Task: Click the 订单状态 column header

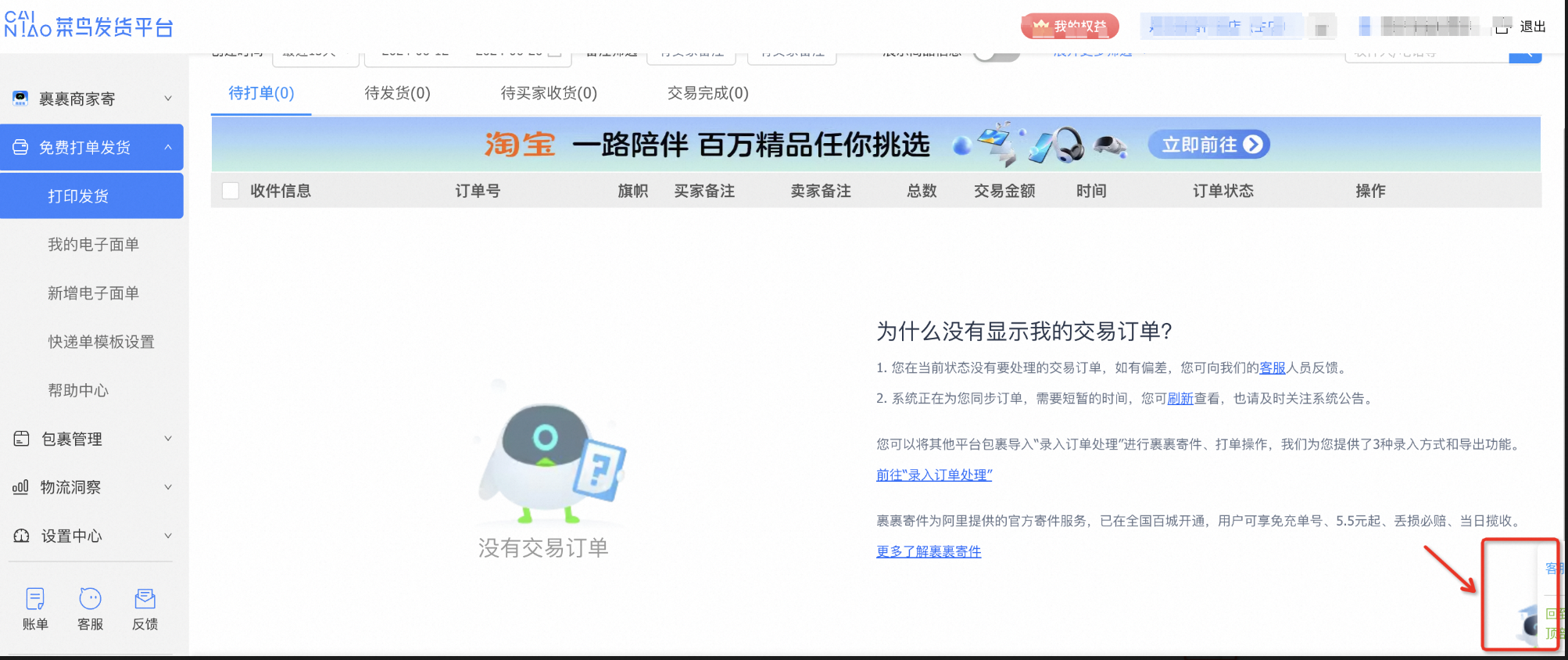Action: point(1223,191)
